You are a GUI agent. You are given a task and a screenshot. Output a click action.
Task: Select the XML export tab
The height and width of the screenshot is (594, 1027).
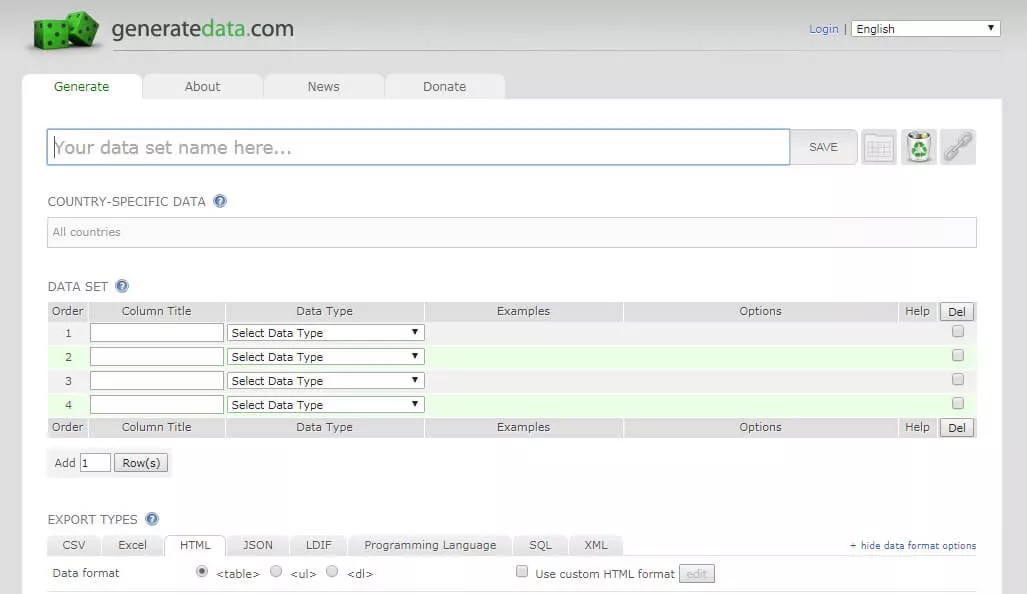point(596,546)
